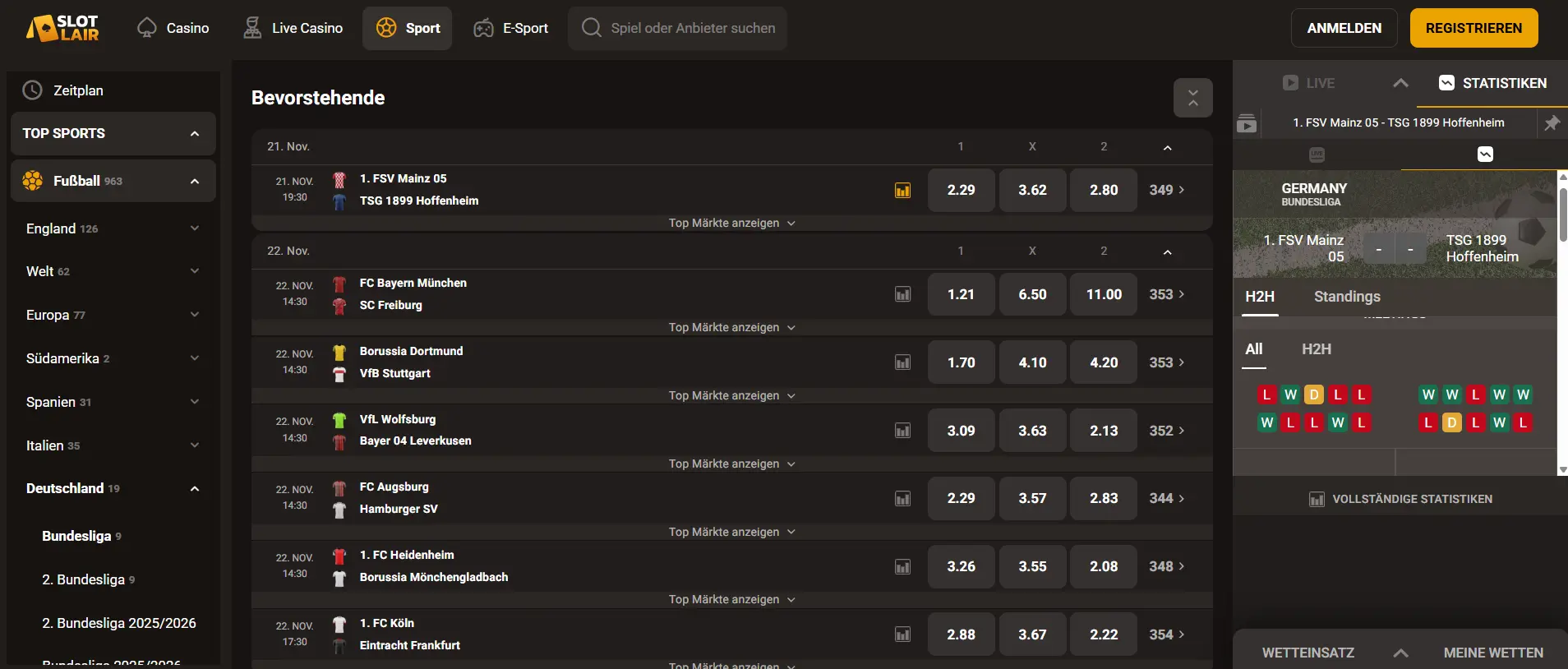Click the Fußball ball icon
The height and width of the screenshot is (669, 1568).
[x=33, y=181]
